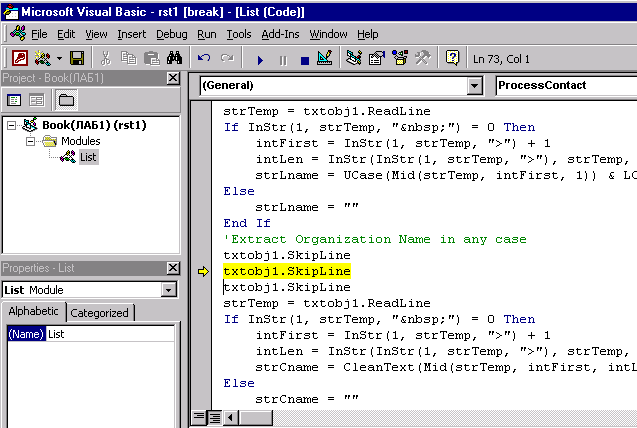Click the Break pause icon
Image resolution: width=637 pixels, height=428 pixels.
(x=283, y=59)
